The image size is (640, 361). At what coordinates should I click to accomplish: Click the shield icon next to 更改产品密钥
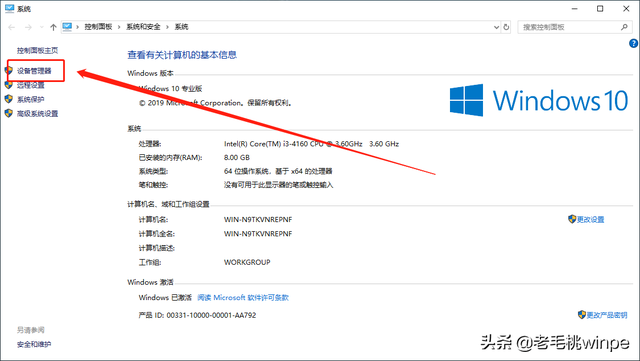click(x=582, y=314)
